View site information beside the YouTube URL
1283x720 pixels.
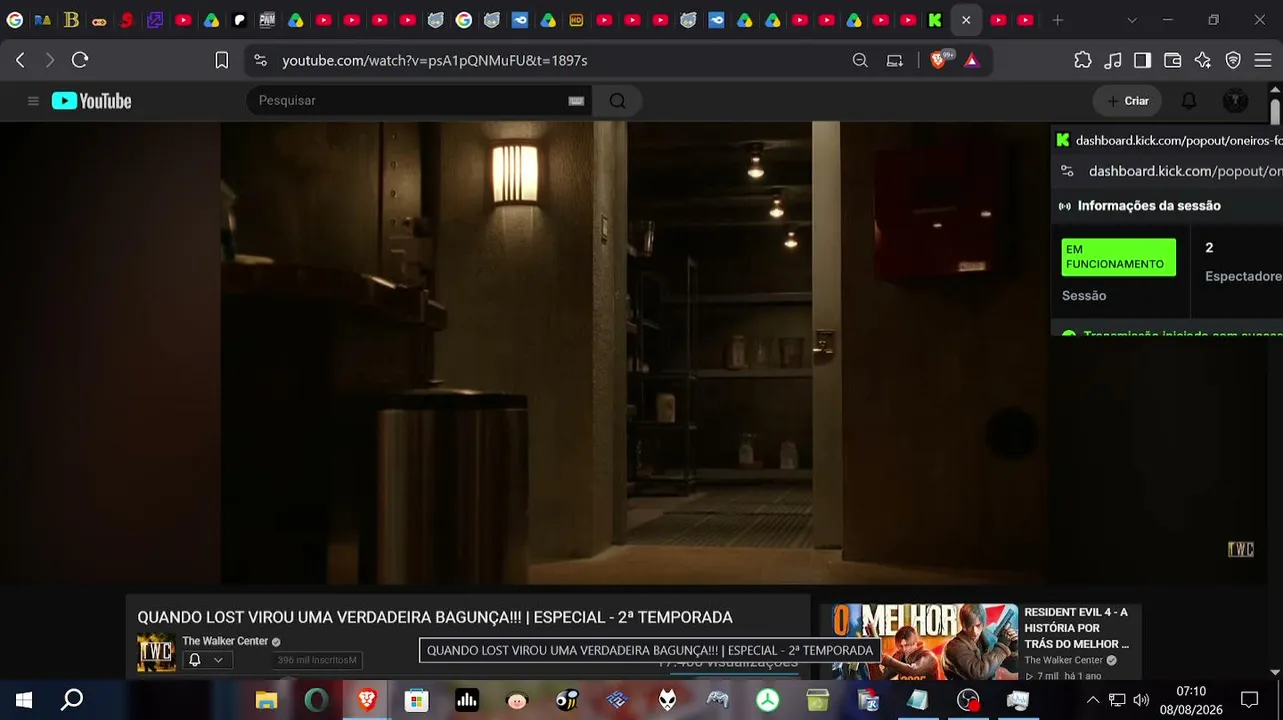(261, 60)
